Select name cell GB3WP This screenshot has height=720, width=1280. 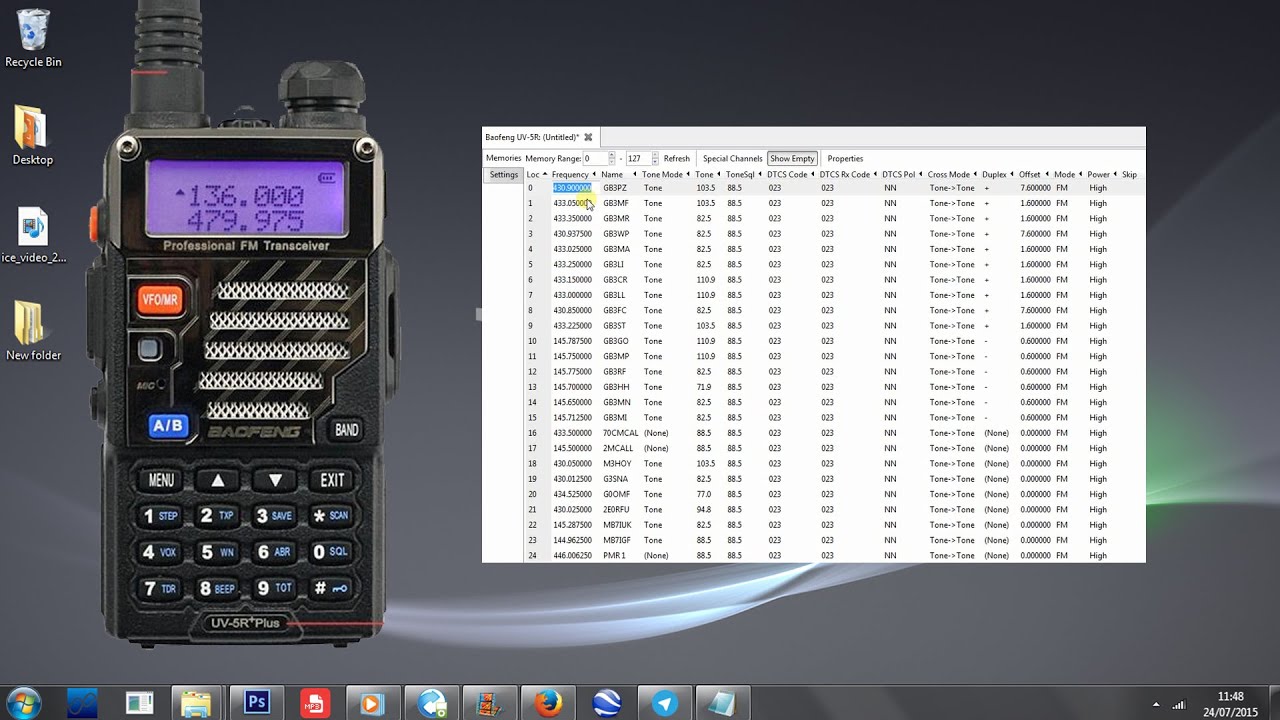tap(616, 234)
